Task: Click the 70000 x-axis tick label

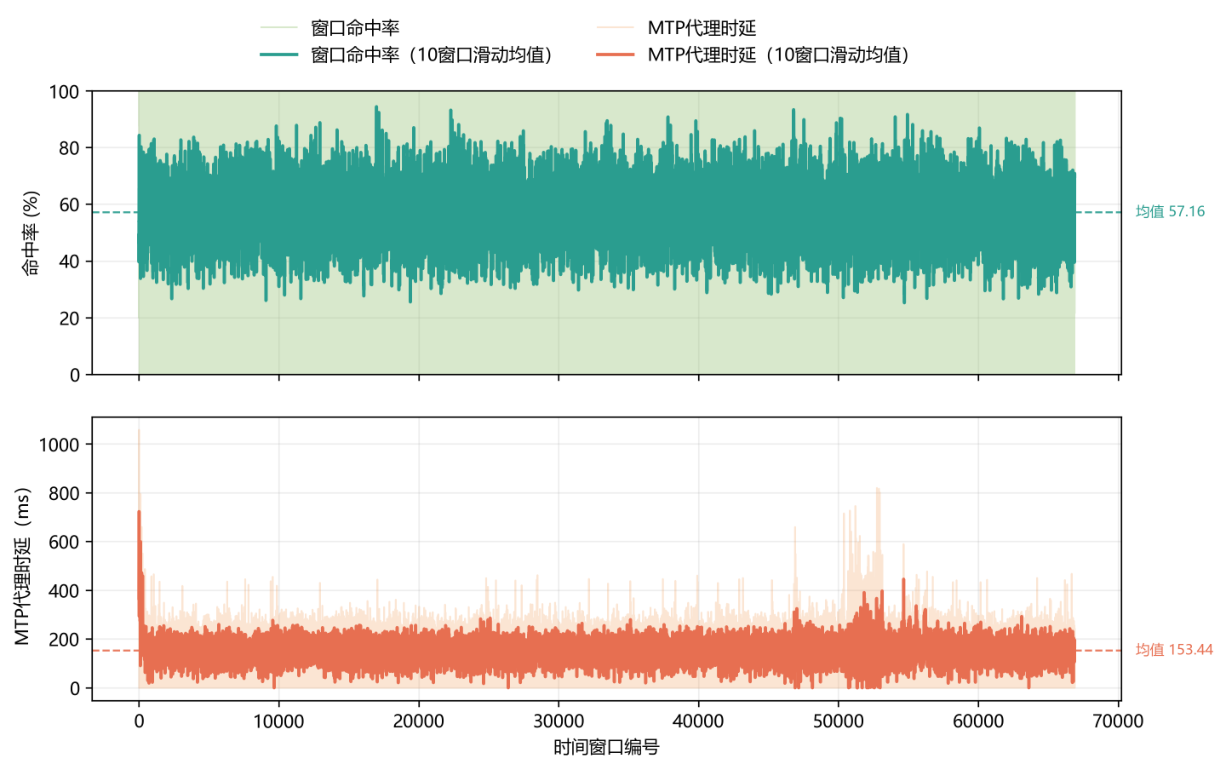Action: (x=1118, y=719)
